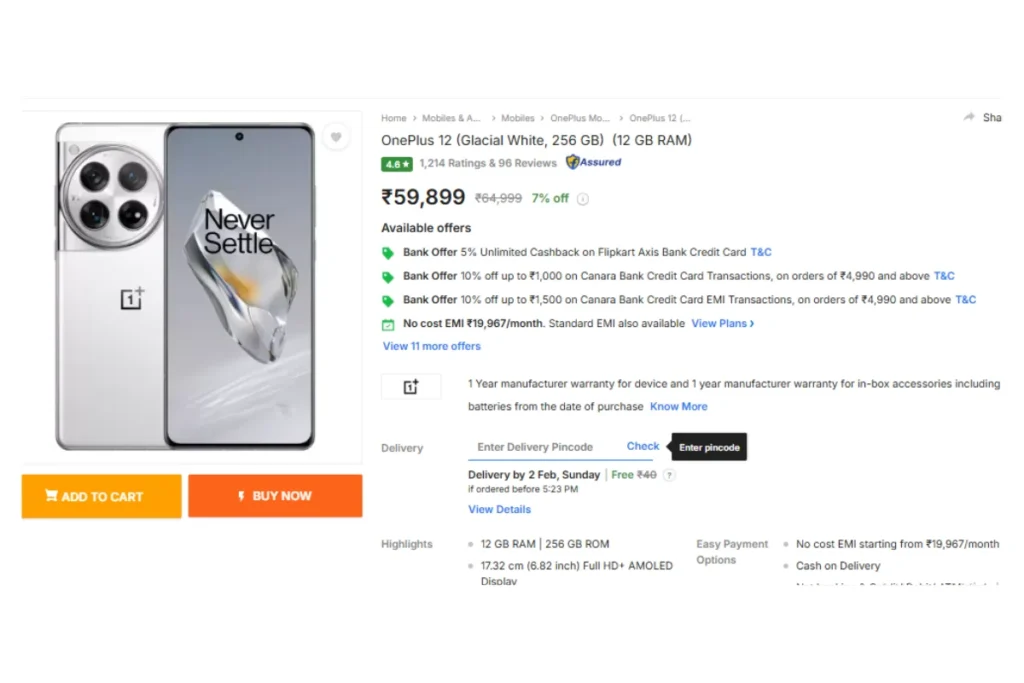This screenshot has height=683, width=1024.
Task: Open Mobiles breadcrumb link
Action: pyautogui.click(x=518, y=118)
